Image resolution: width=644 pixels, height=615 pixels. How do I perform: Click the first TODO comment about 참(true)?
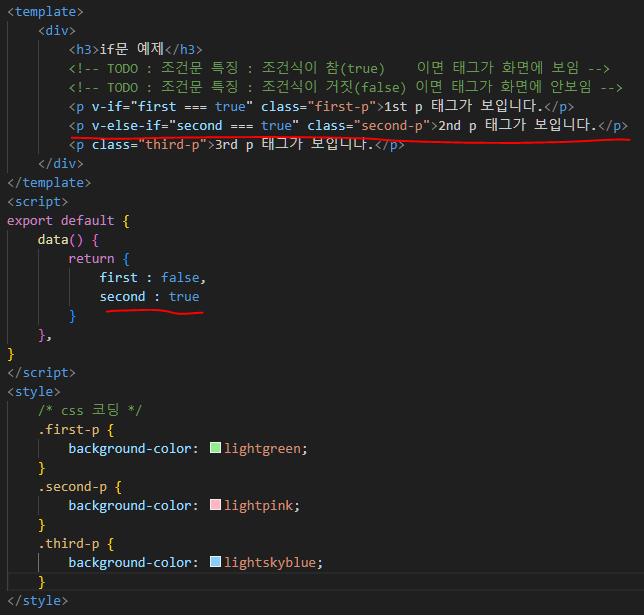click(x=339, y=68)
